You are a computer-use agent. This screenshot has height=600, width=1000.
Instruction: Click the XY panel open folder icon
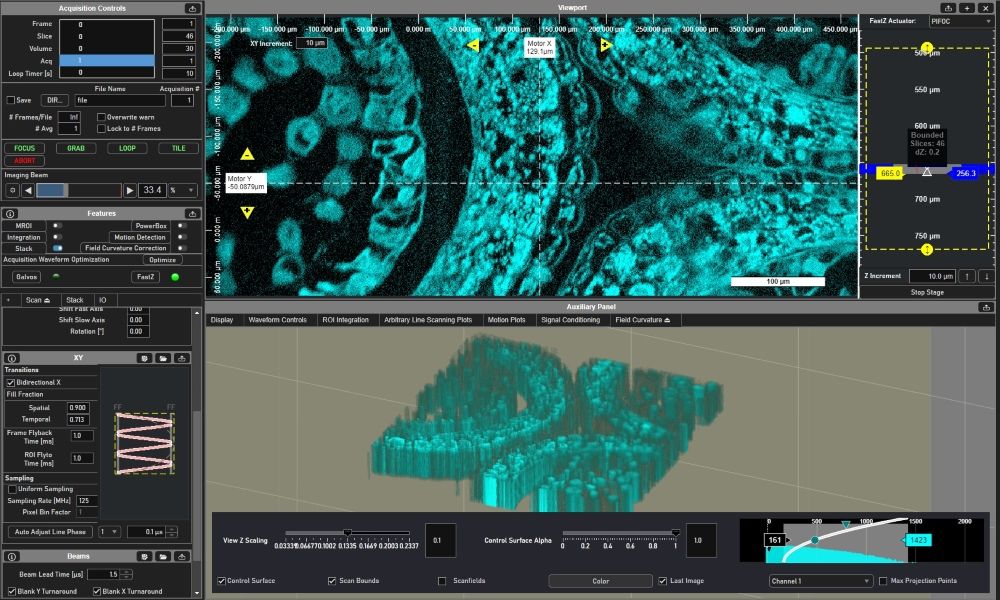point(163,357)
